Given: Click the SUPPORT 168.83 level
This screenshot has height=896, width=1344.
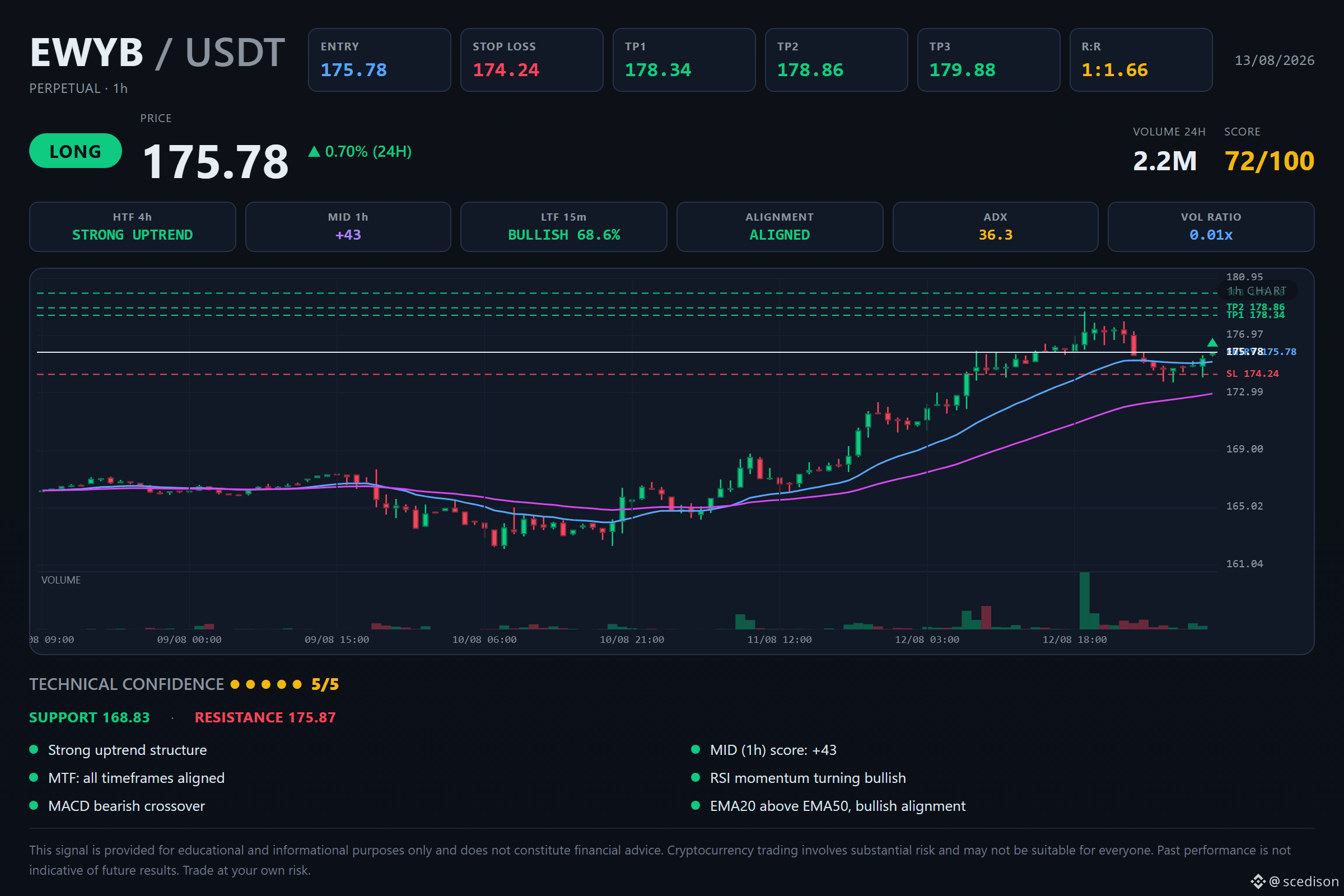Looking at the screenshot, I should pos(90,718).
